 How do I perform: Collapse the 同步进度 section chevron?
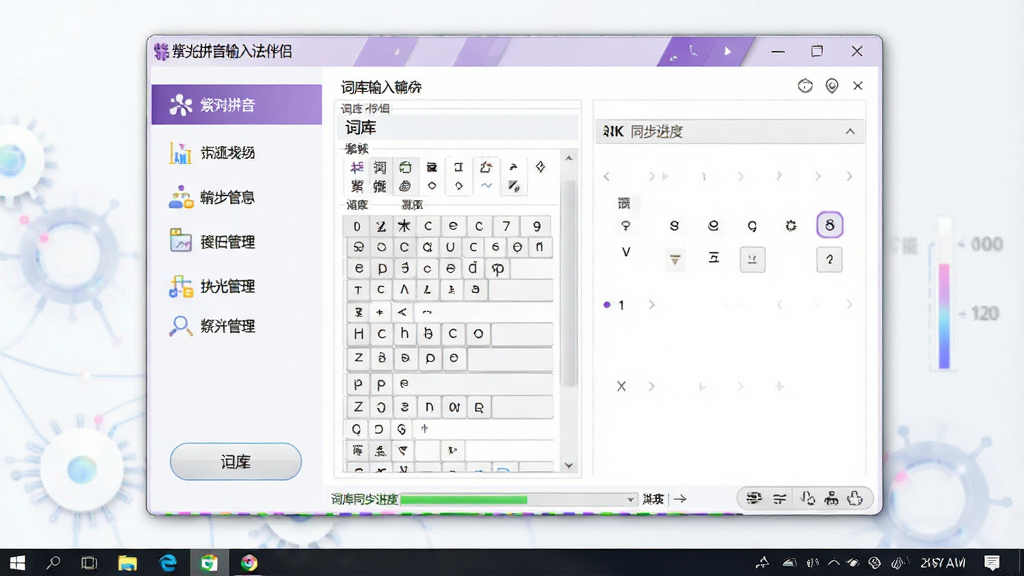[x=850, y=131]
